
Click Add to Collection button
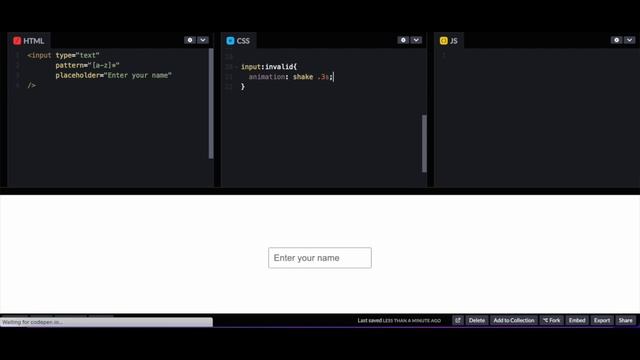514,320
